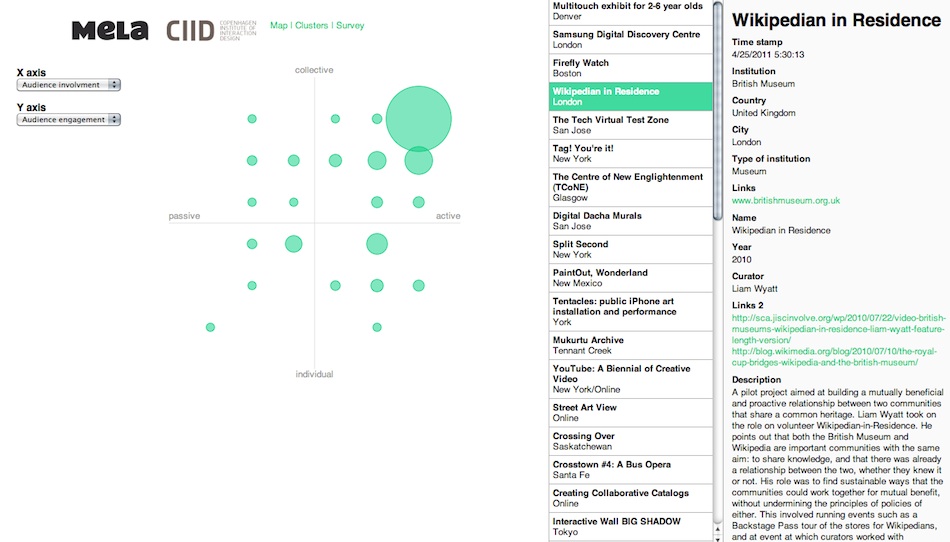
Task: Select The Centre of New Enlightenment entry
Action: pyautogui.click(x=631, y=187)
